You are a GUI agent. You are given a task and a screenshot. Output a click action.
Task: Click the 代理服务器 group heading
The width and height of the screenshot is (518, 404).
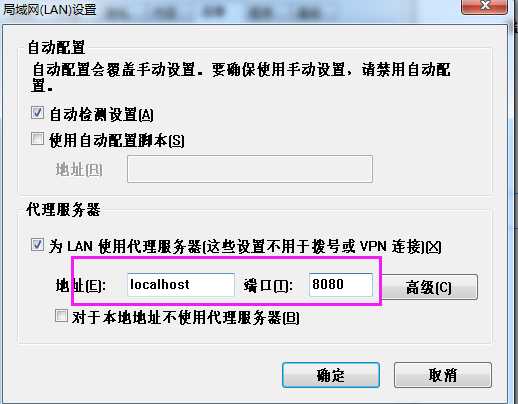coord(63,210)
